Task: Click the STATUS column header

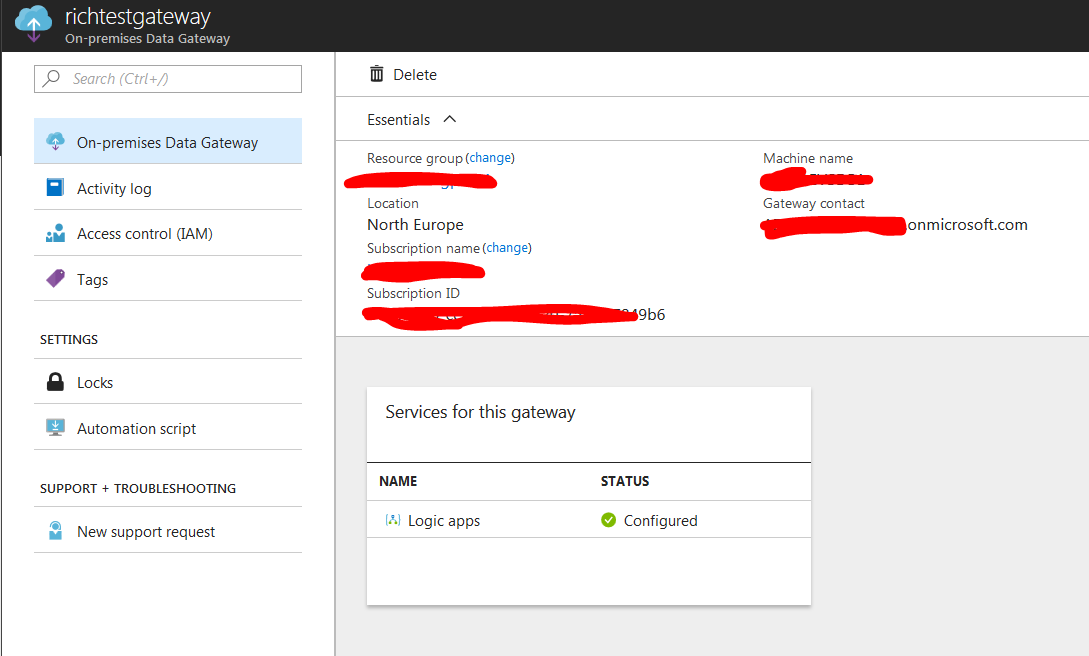Action: [x=625, y=481]
